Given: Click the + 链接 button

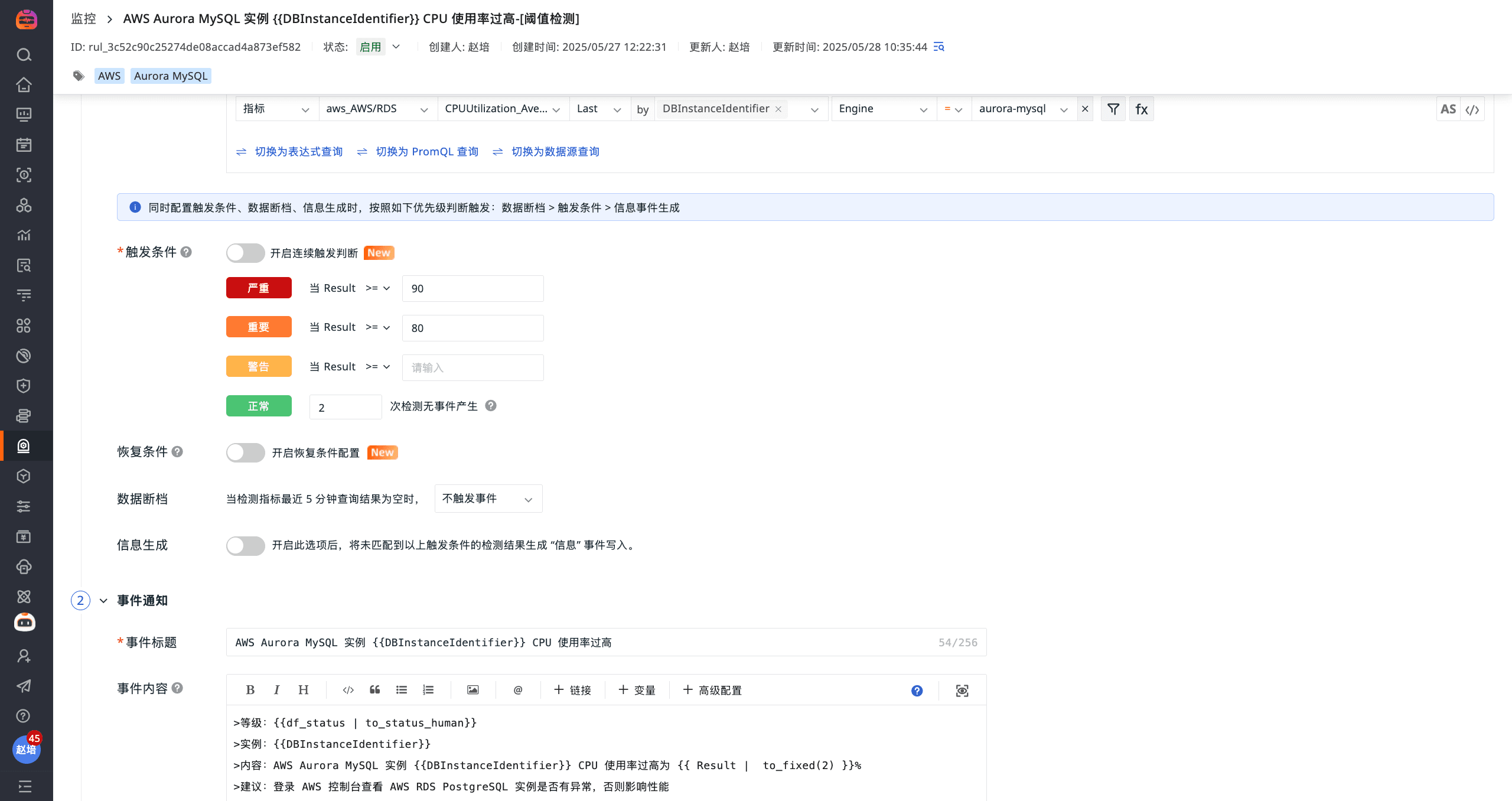Looking at the screenshot, I should tap(572, 690).
